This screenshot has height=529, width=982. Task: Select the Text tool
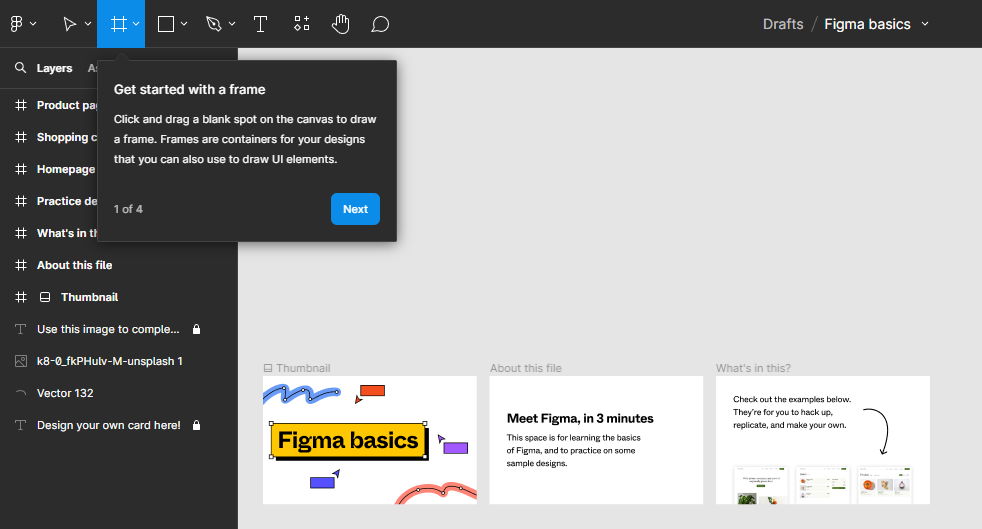pyautogui.click(x=260, y=23)
